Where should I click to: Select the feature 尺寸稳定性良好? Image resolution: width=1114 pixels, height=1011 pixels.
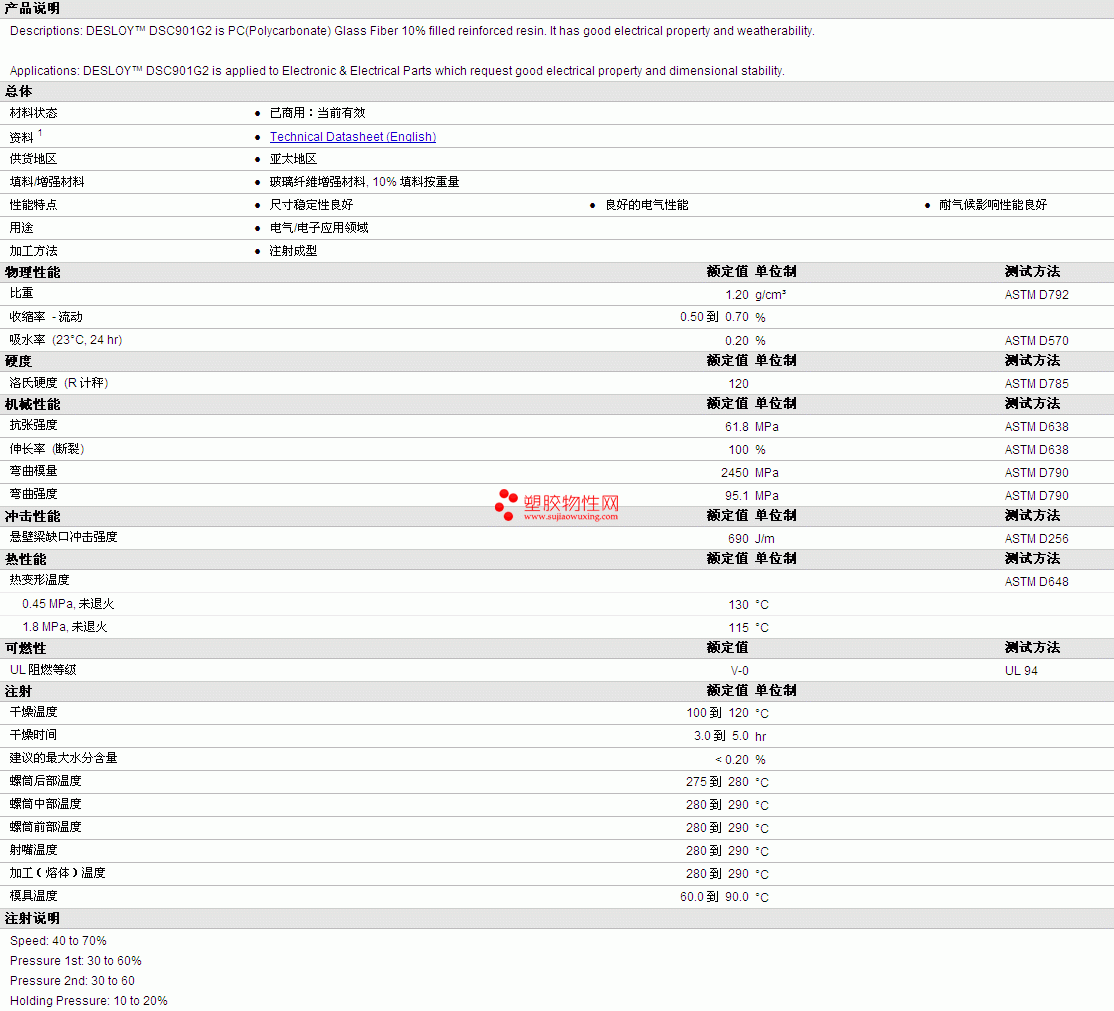point(311,205)
